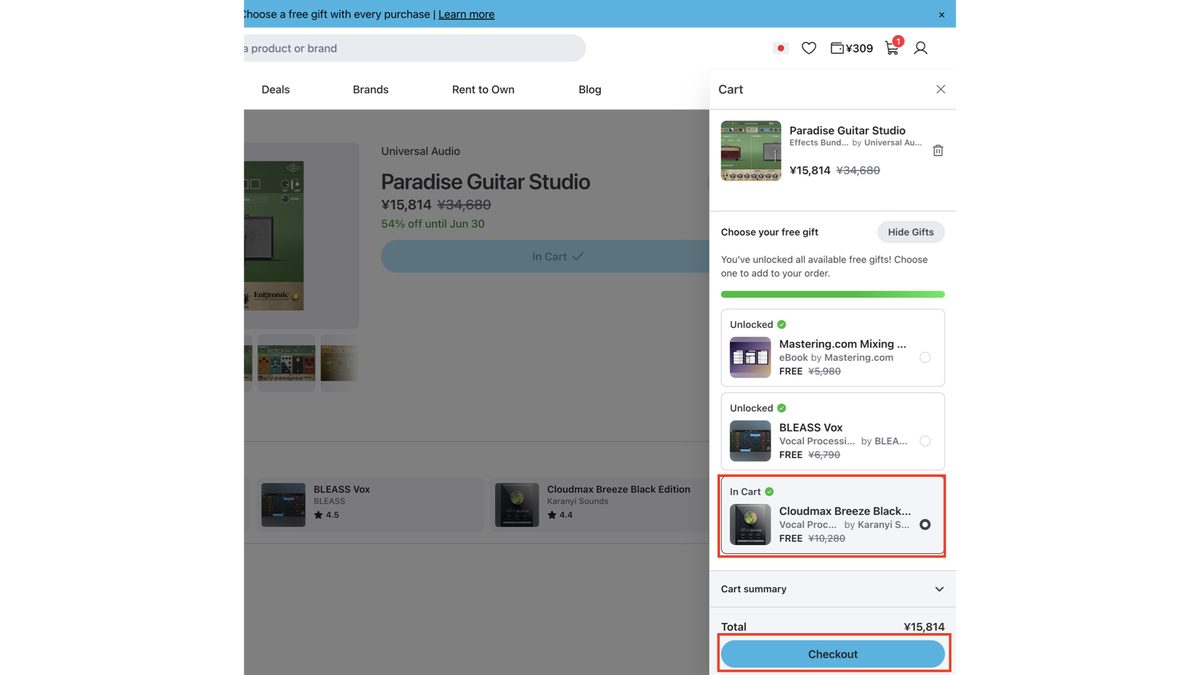Viewport: 1200px width, 675px height.
Task: Open the Rent to Own menu item
Action: [483, 89]
